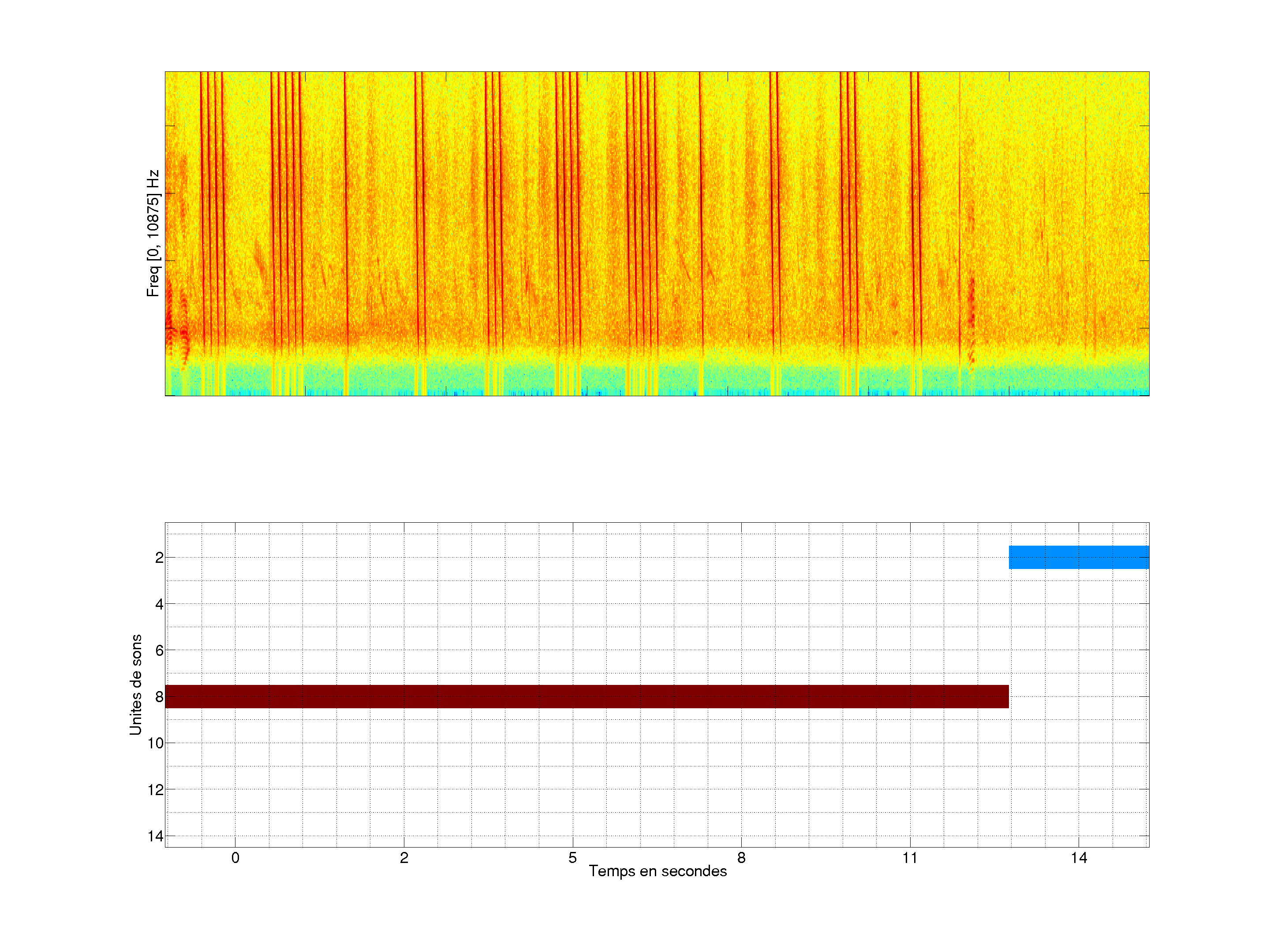Screen dimensions: 1270x952
Task: Click the x-axis tick label 0
Action: click(x=235, y=858)
